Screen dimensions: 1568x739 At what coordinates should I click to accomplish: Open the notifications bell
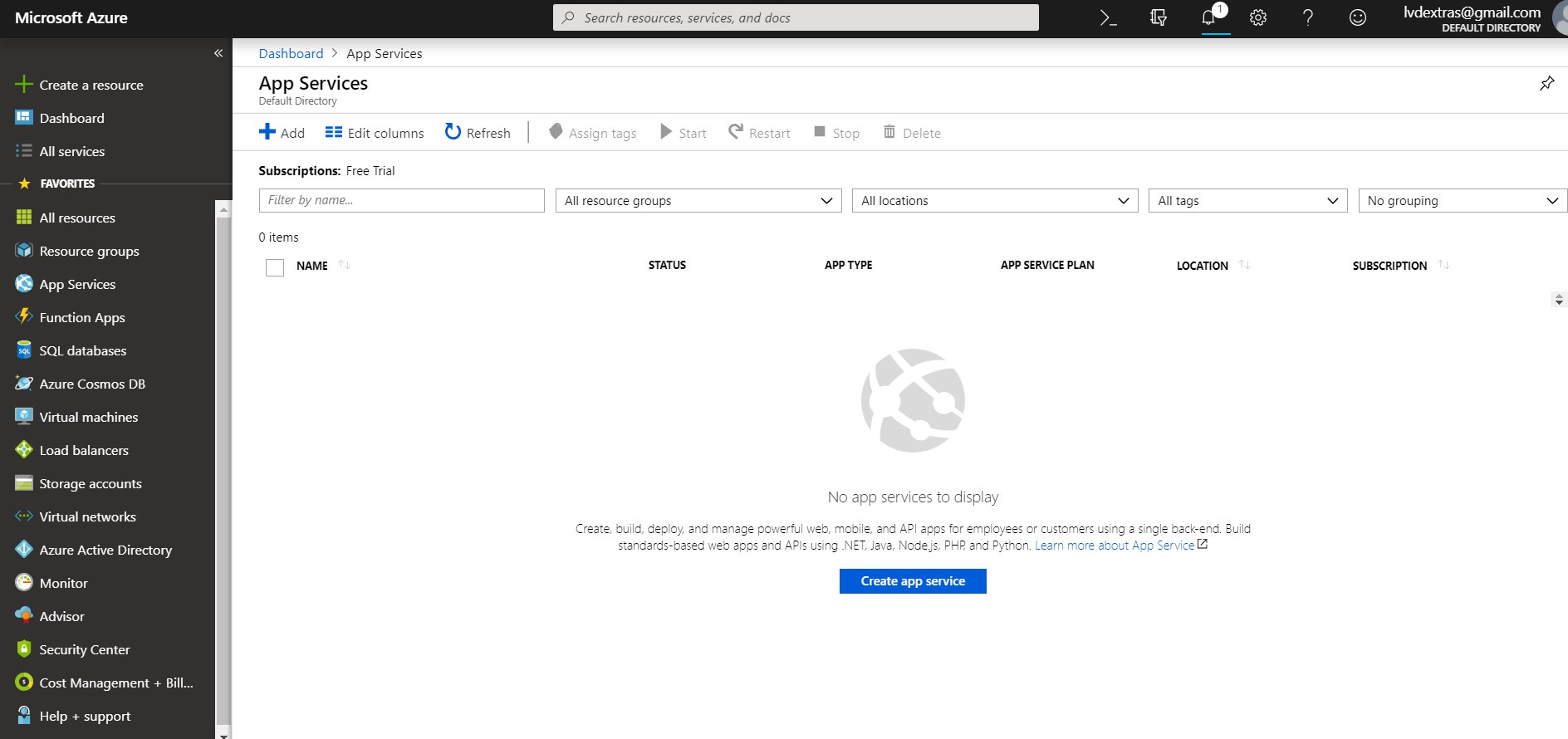click(1209, 17)
